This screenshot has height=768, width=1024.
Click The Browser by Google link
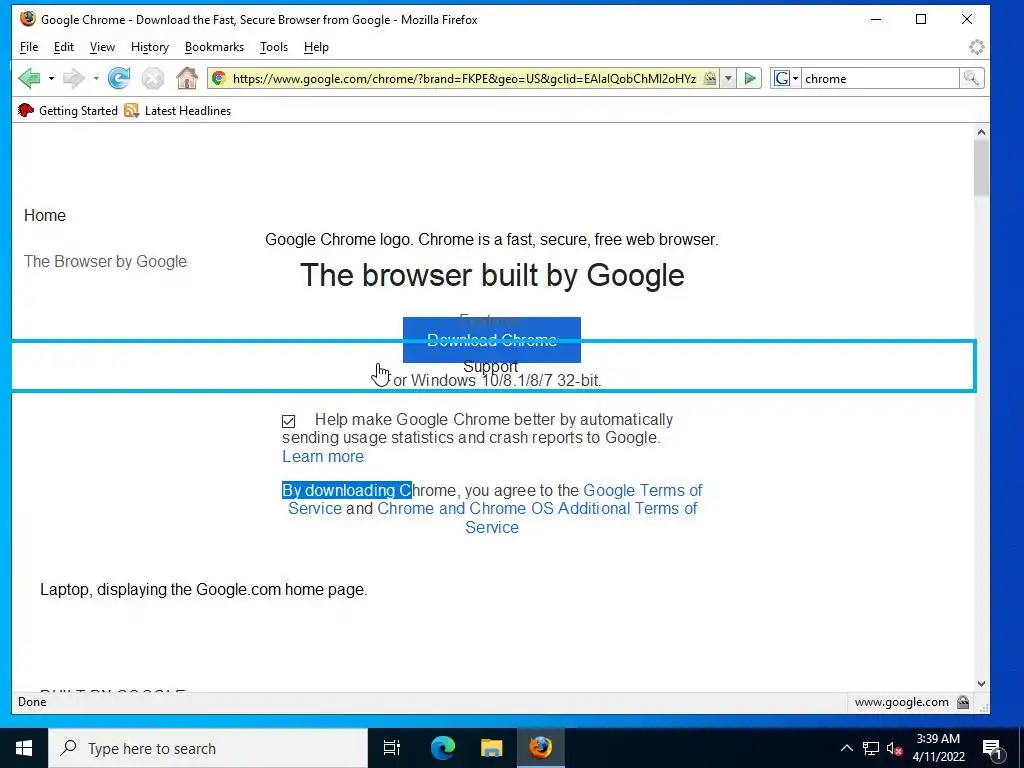[105, 261]
